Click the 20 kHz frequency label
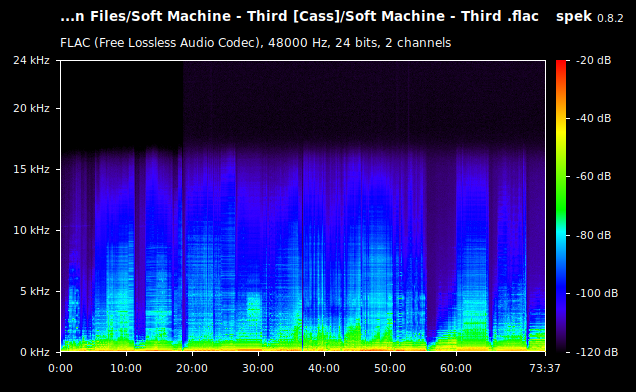The image size is (636, 392). (31, 108)
